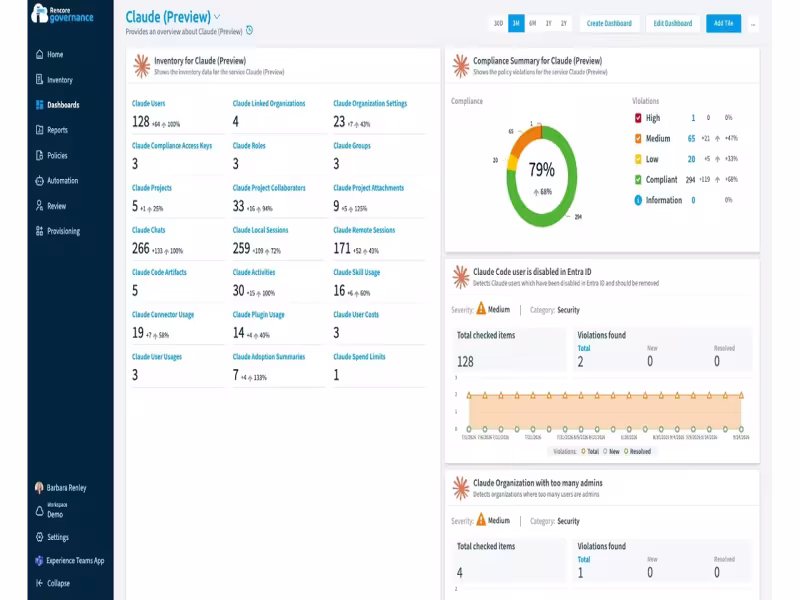
Task: Click the too many admins starburst icon
Action: (x=461, y=488)
